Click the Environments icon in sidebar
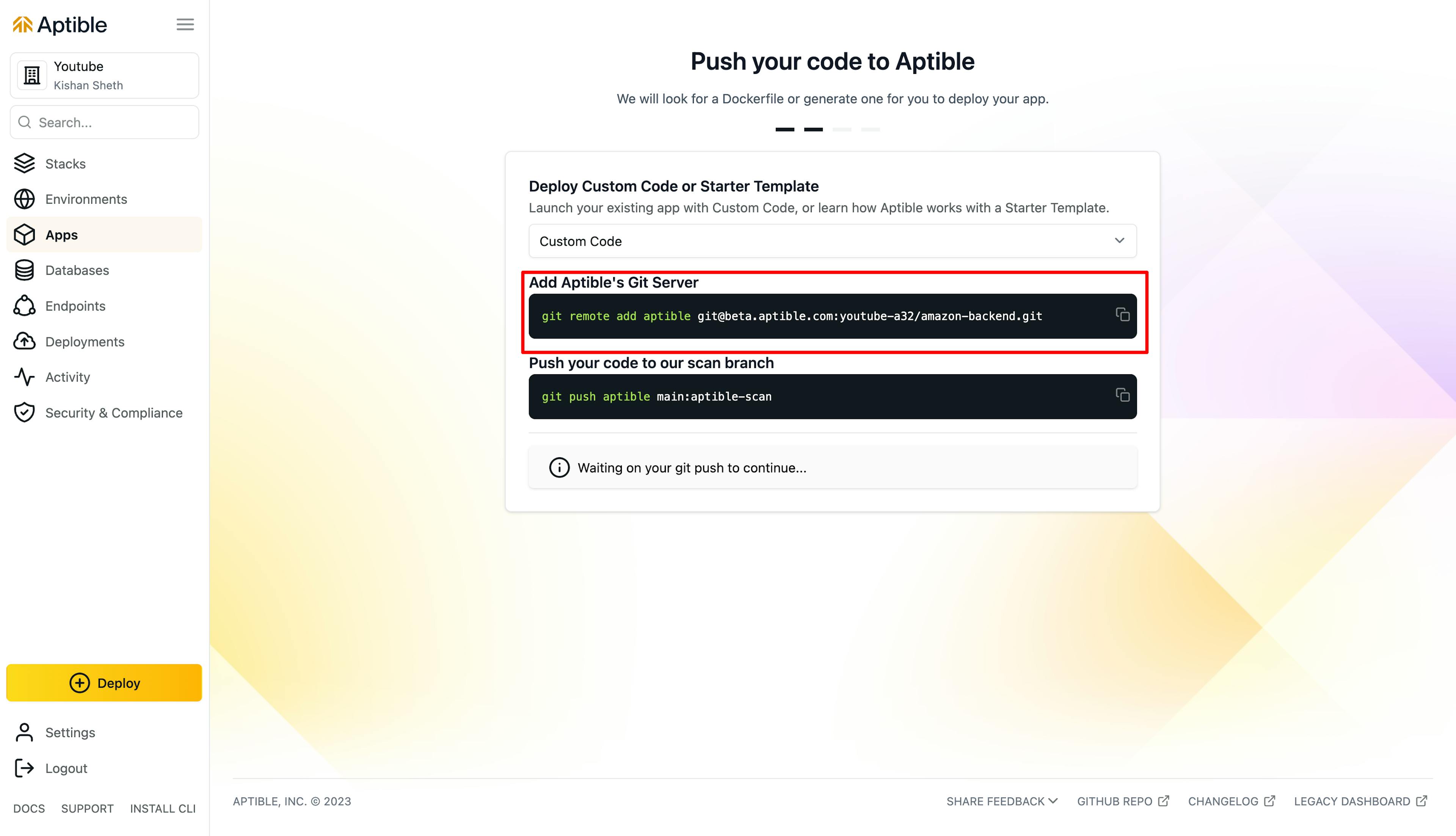 25,199
